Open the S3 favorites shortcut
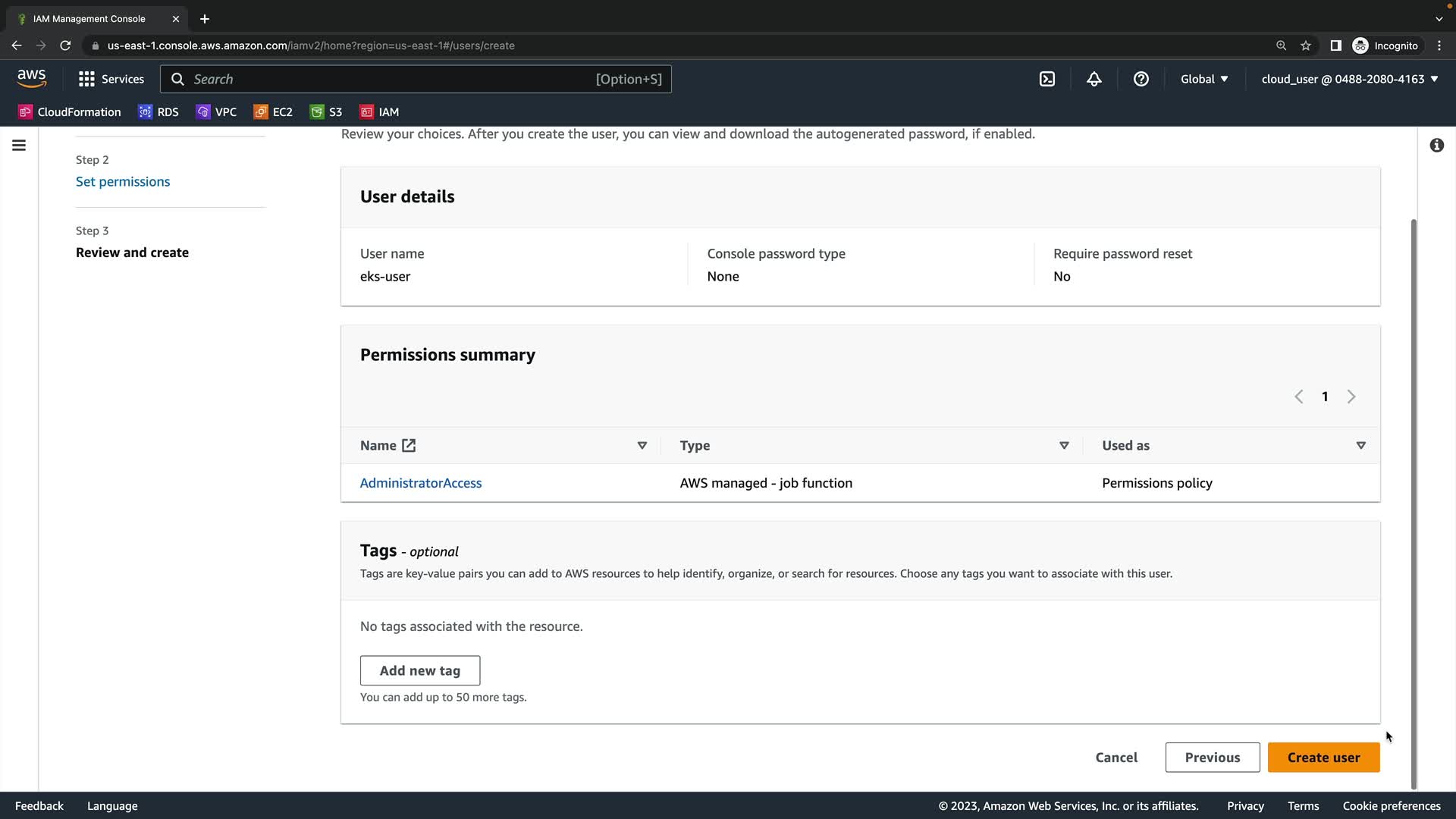 point(326,111)
